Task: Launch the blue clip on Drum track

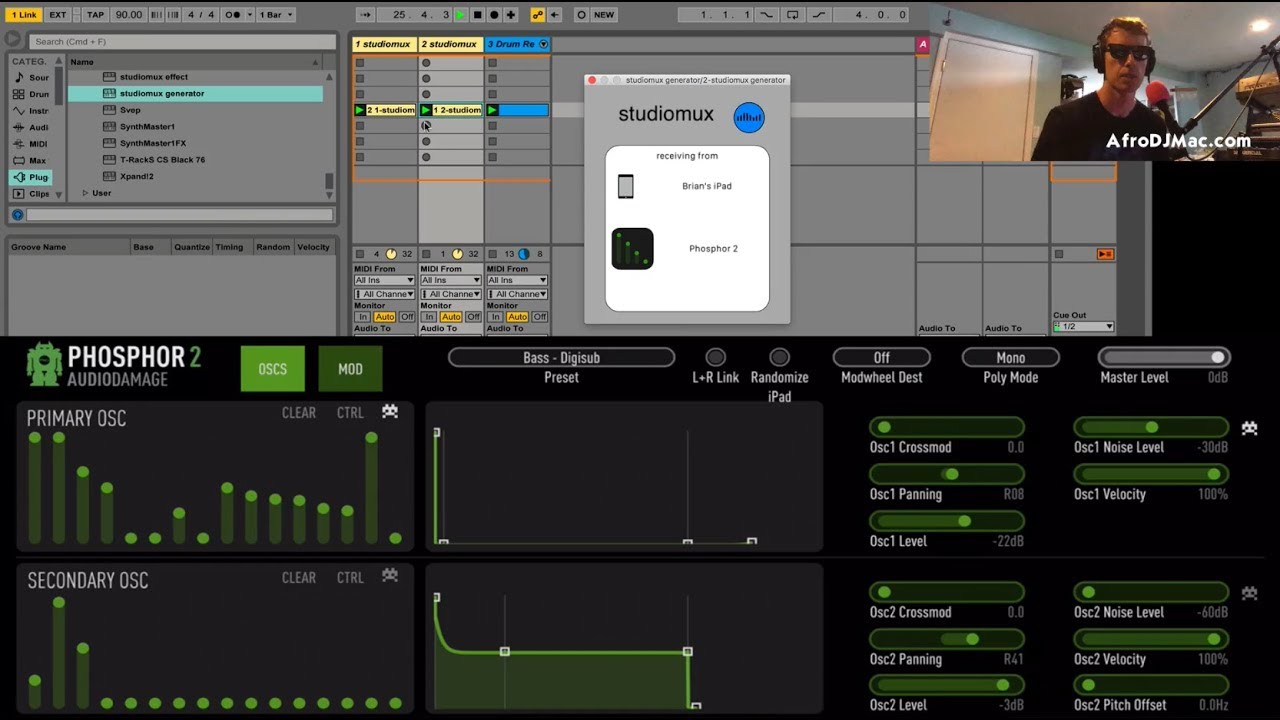Action: 491,110
